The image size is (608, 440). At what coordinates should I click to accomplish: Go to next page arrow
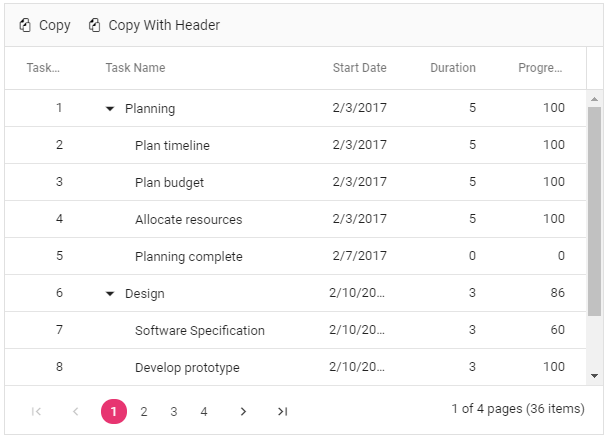(243, 411)
